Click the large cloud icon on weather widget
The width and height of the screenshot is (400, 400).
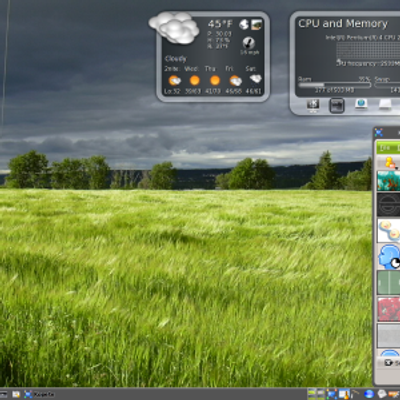tap(174, 28)
